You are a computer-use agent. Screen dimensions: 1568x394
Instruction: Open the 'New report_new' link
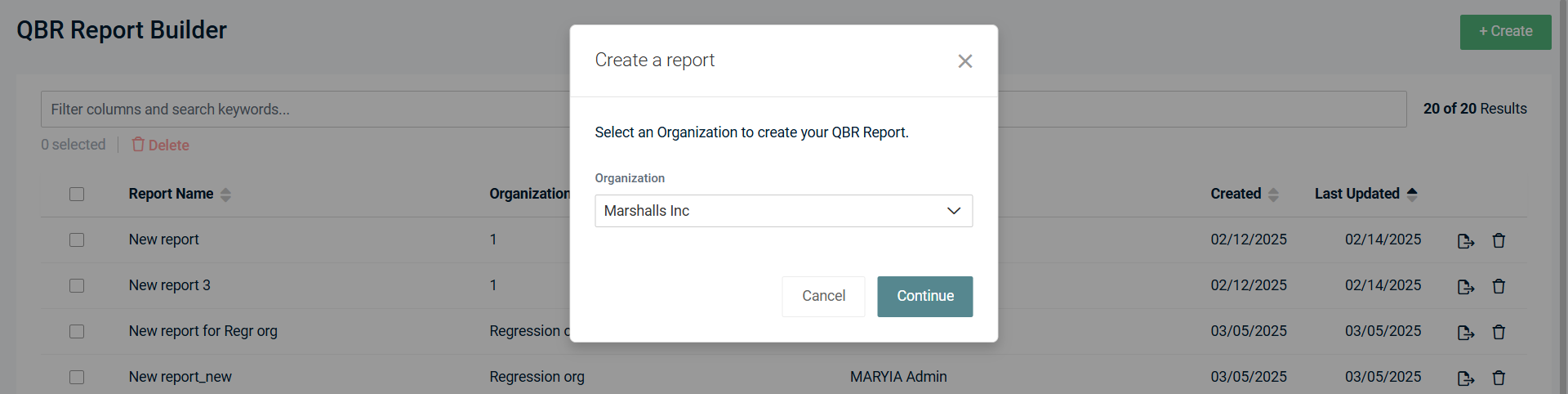[x=180, y=377]
